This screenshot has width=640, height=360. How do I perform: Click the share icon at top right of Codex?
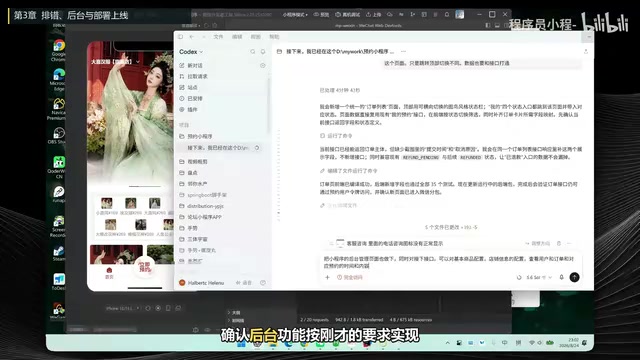tap(586, 51)
